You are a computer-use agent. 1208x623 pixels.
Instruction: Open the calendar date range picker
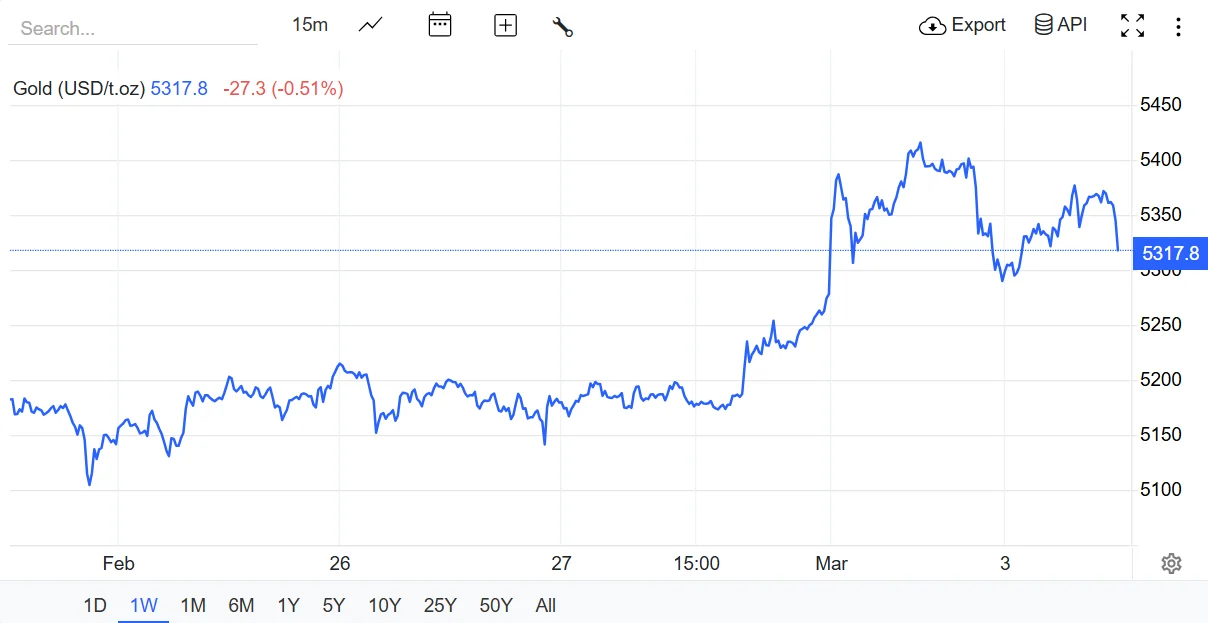(x=440, y=25)
